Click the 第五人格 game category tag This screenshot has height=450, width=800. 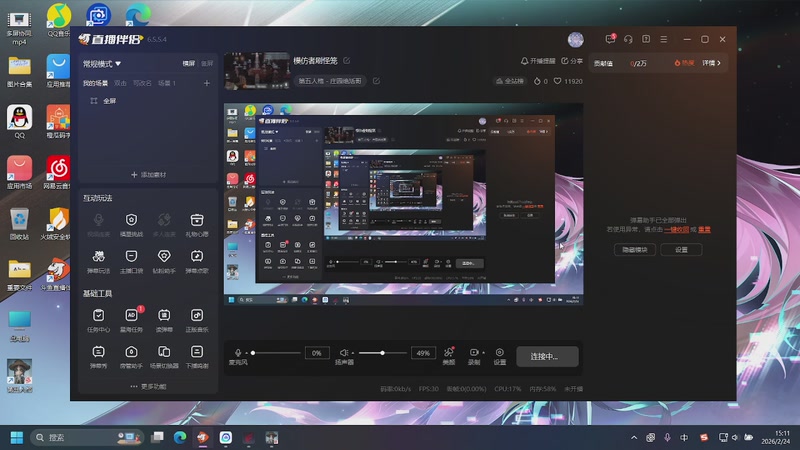[x=330, y=81]
